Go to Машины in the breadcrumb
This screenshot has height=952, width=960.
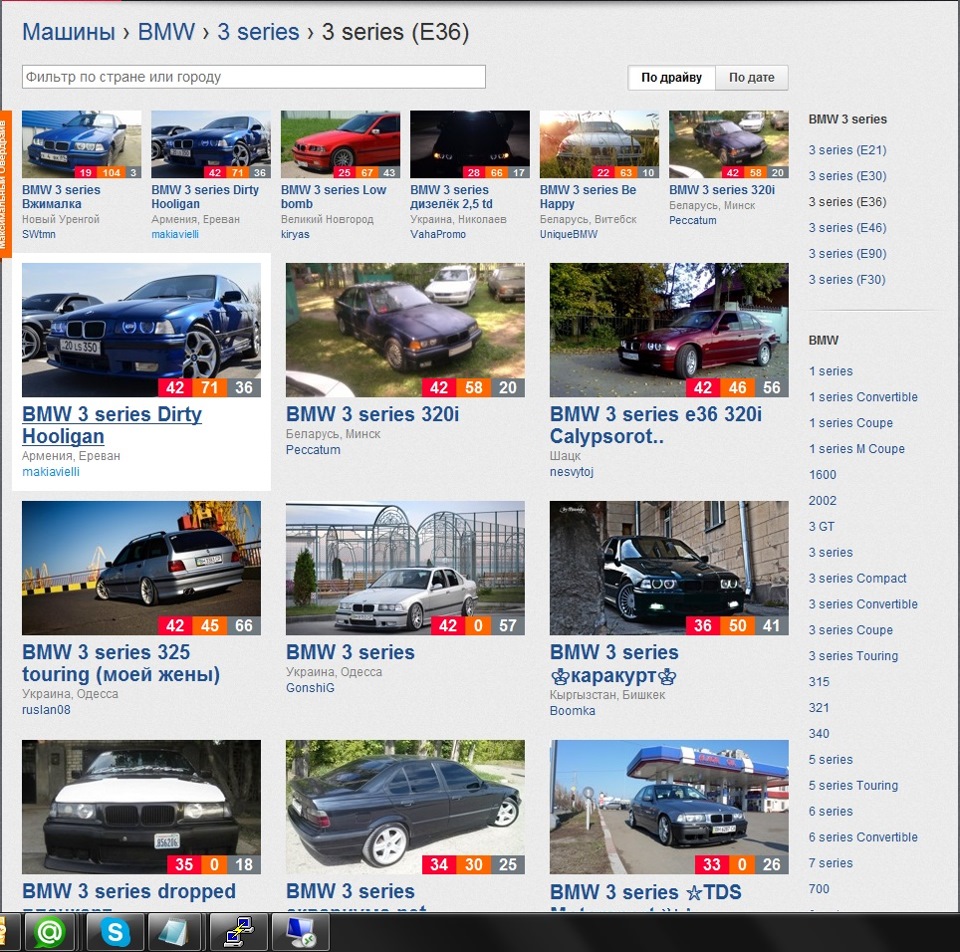click(69, 32)
